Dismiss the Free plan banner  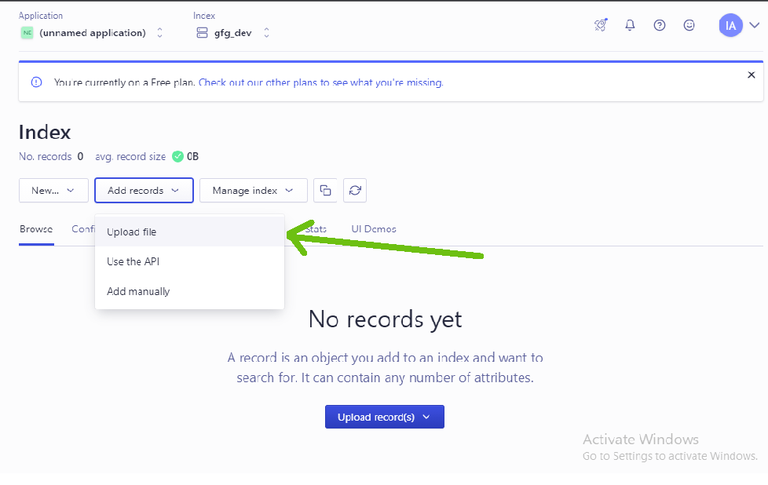pyautogui.click(x=751, y=75)
